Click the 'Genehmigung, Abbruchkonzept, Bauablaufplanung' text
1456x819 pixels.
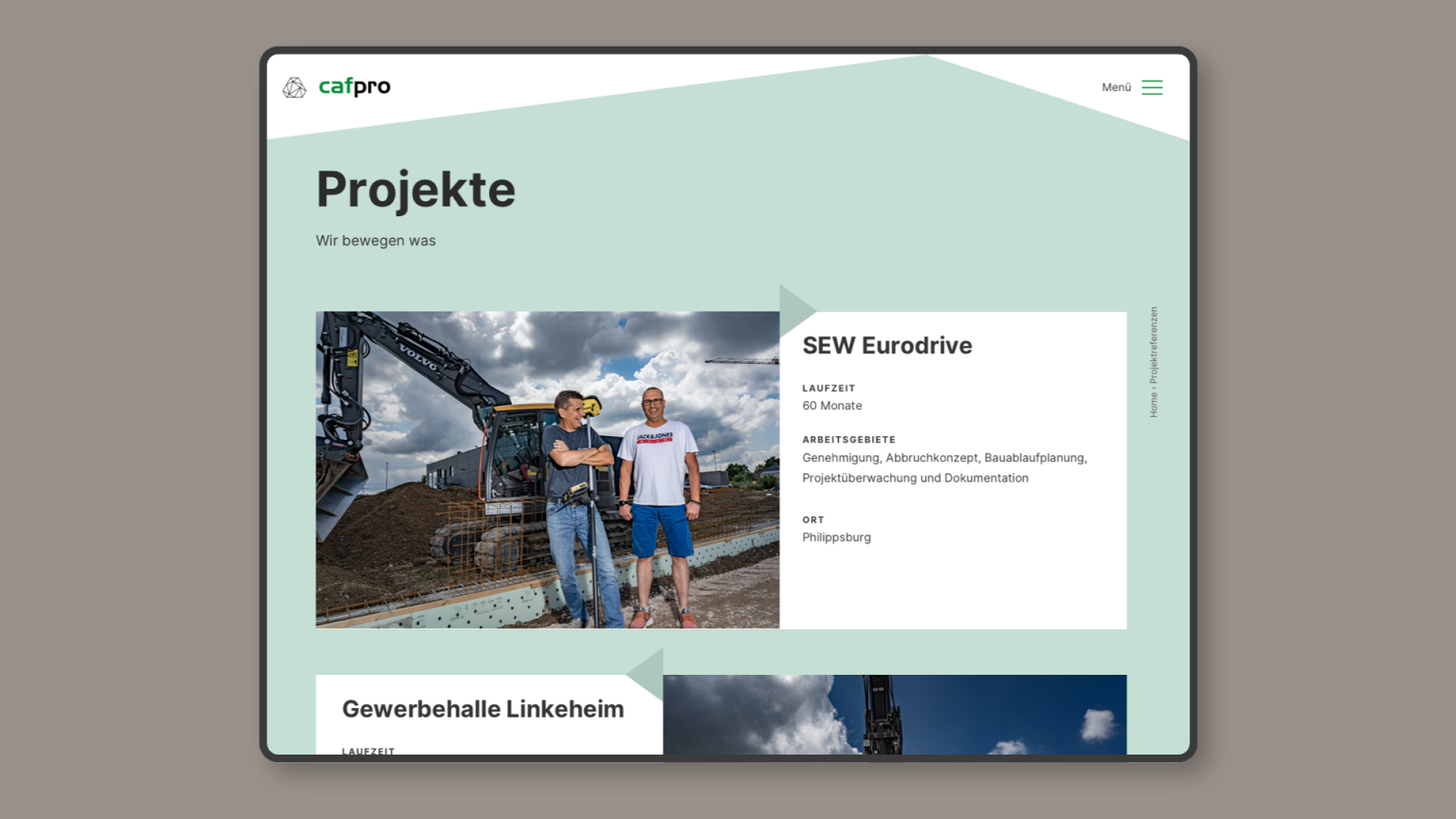(x=944, y=458)
